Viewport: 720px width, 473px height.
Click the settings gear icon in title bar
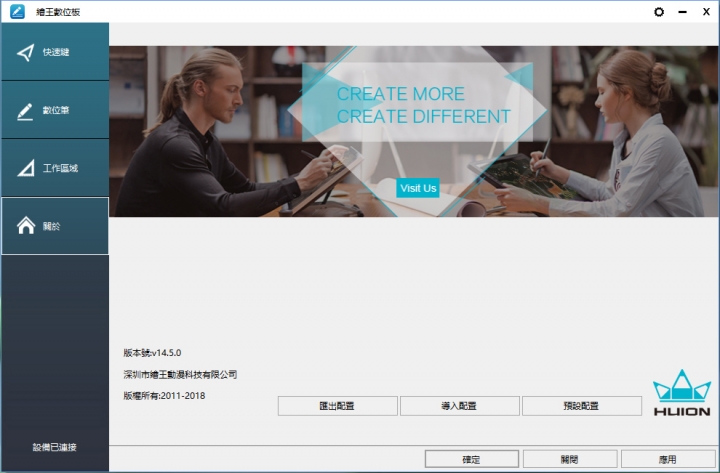pos(659,12)
